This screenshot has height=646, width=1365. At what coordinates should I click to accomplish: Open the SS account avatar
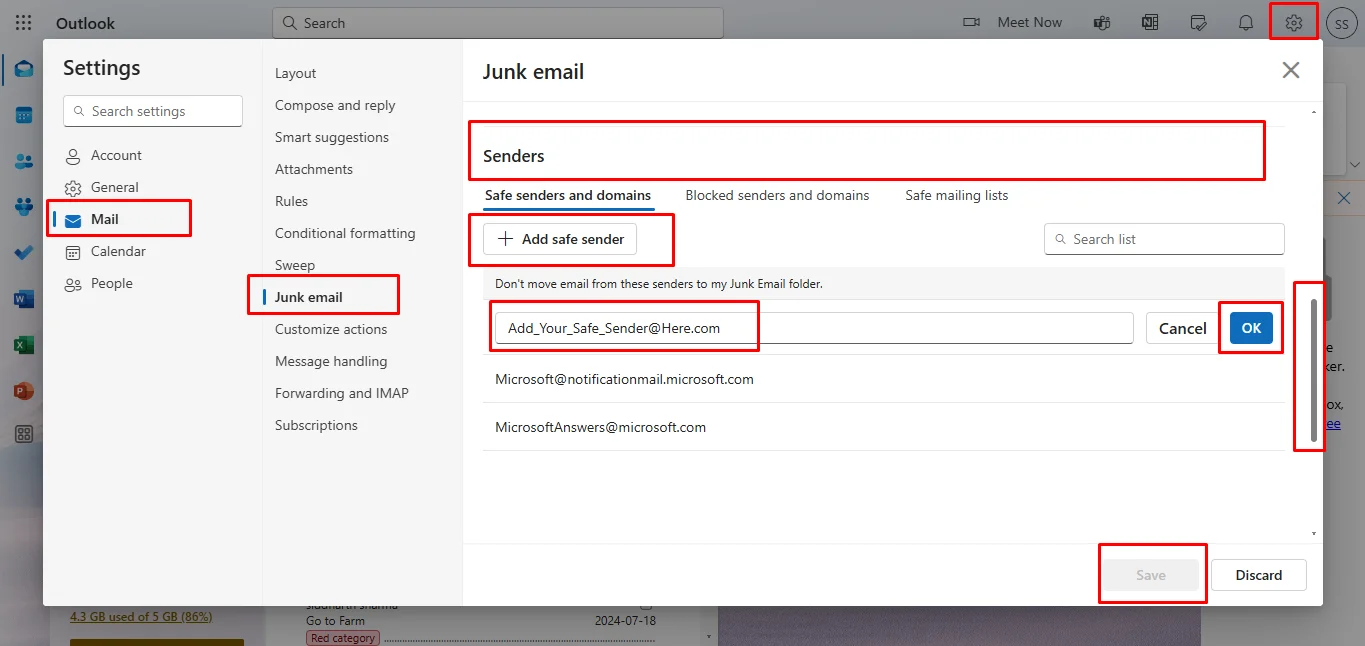[x=1341, y=23]
